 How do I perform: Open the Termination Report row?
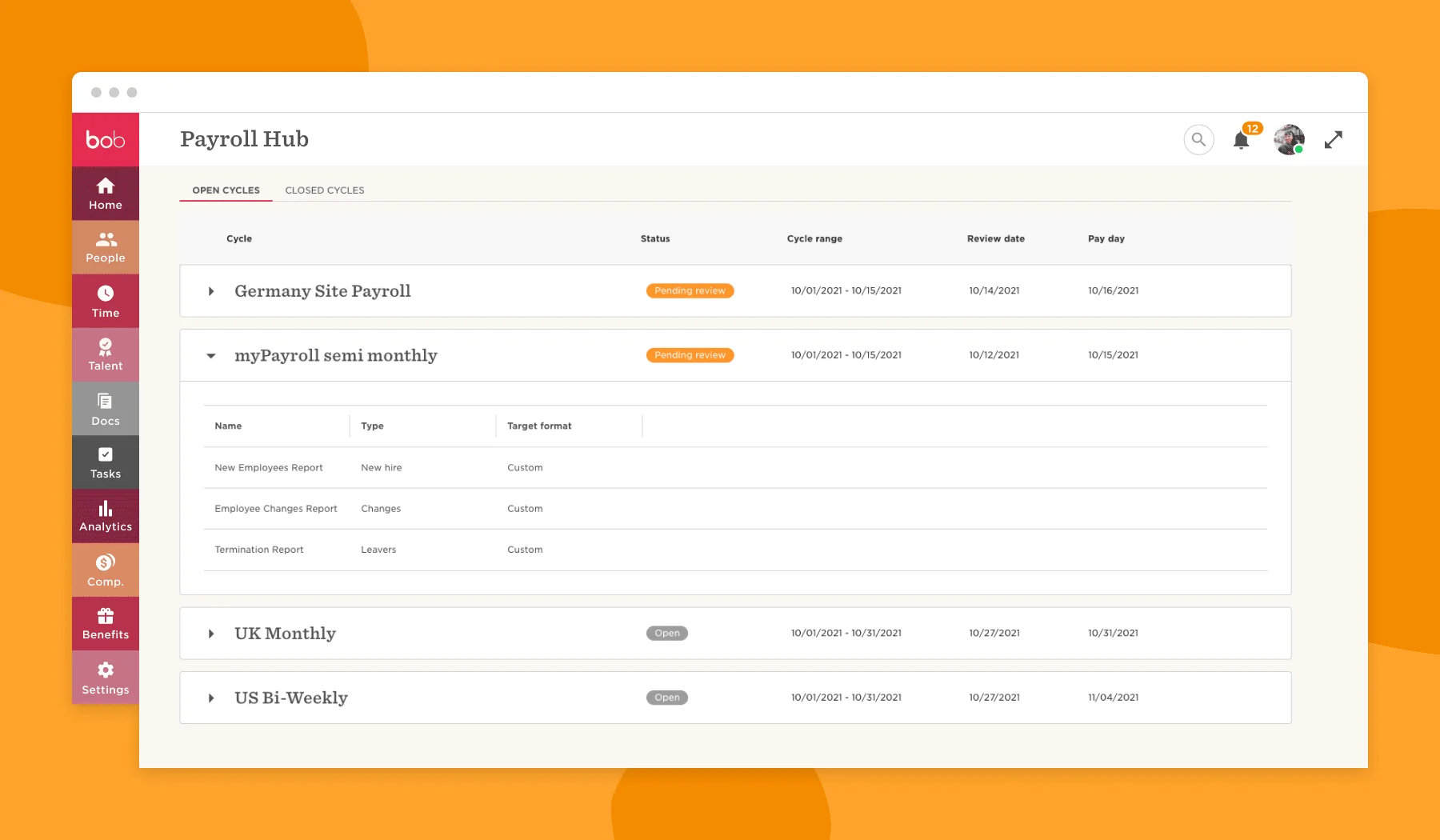735,550
